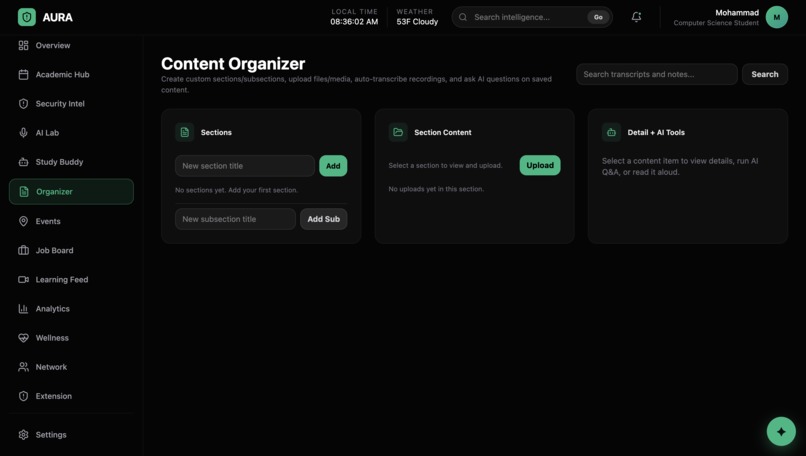
Task: Click the magnifier icon in Search intelligence
Action: click(x=463, y=17)
